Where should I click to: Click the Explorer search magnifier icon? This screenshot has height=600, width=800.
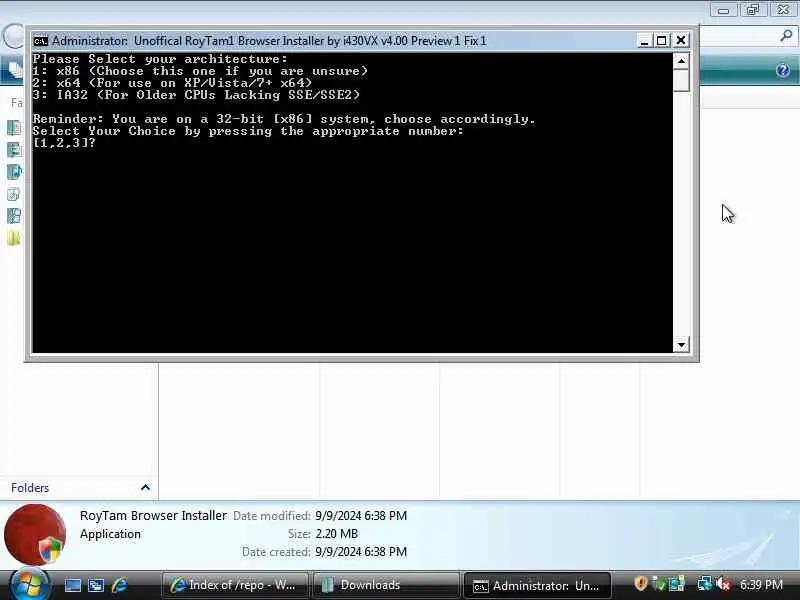[786, 35]
